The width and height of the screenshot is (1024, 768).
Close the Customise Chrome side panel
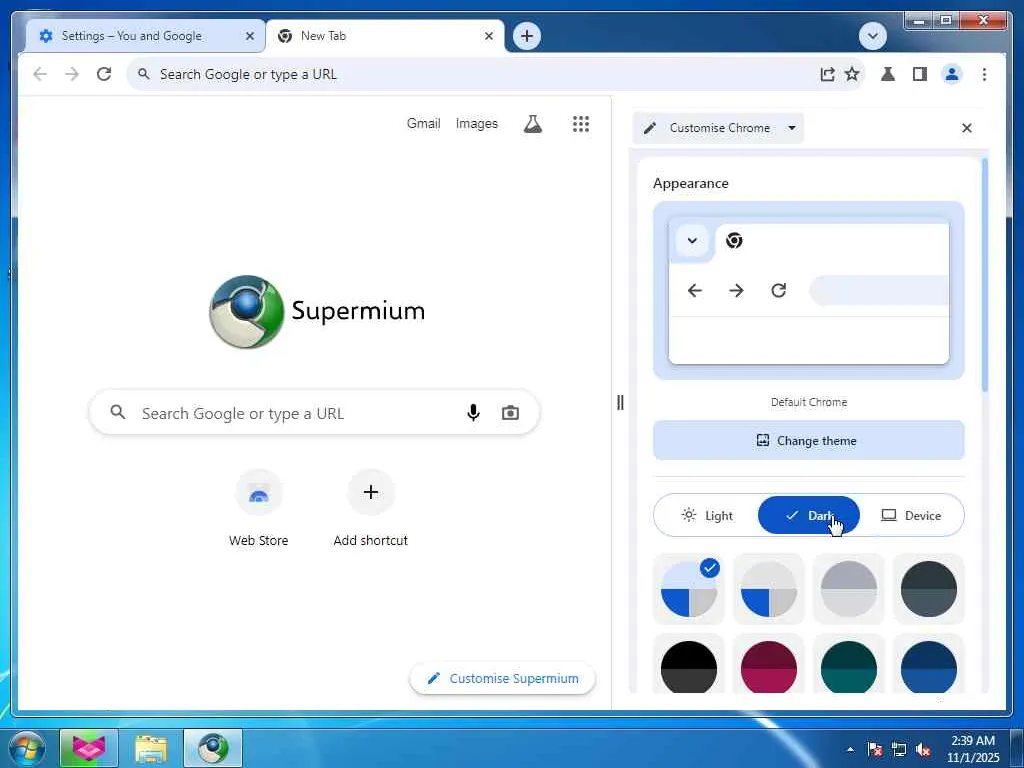(967, 128)
